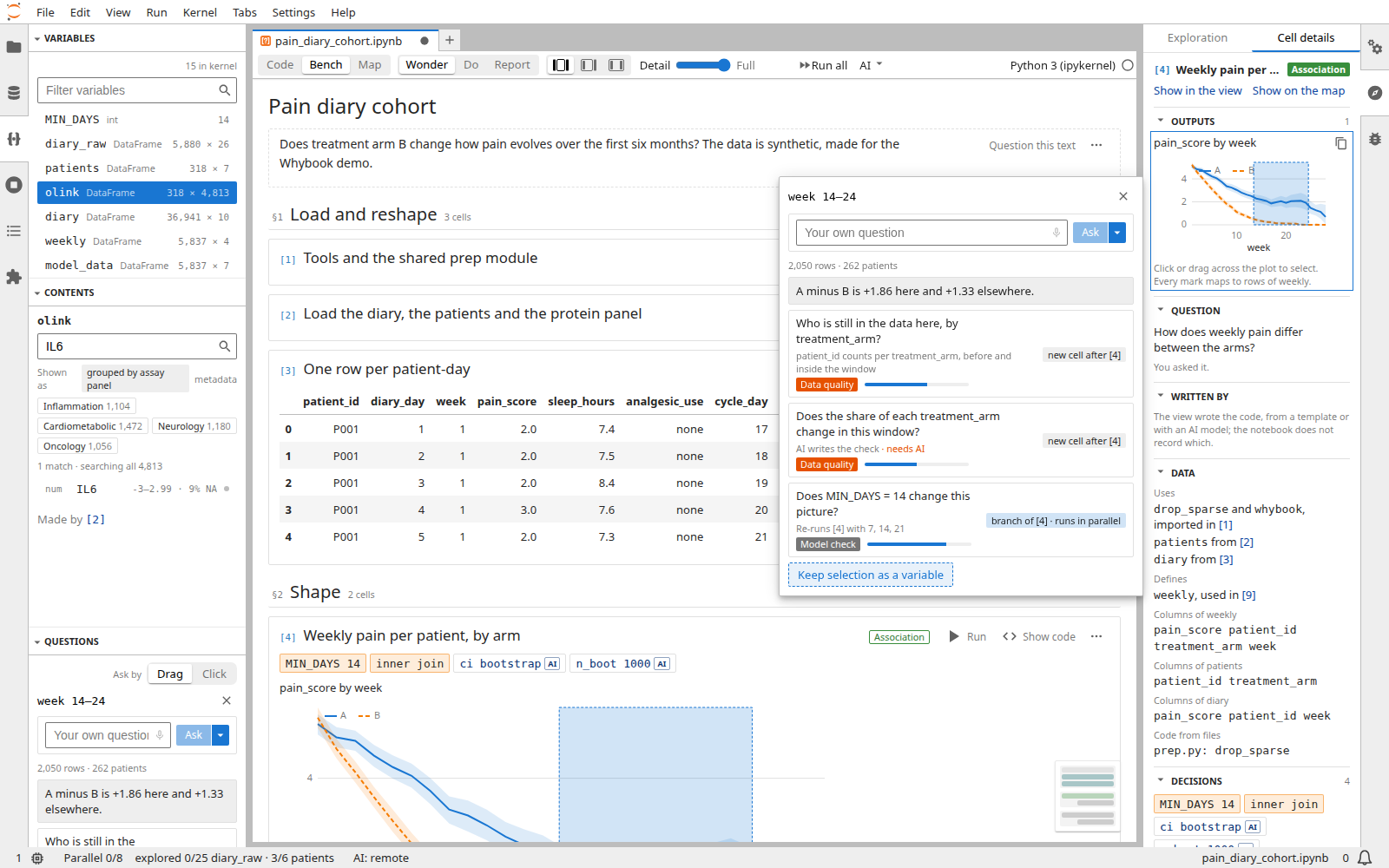Open the property inspector gears icon
This screenshot has height=868, width=1389.
(x=1375, y=47)
